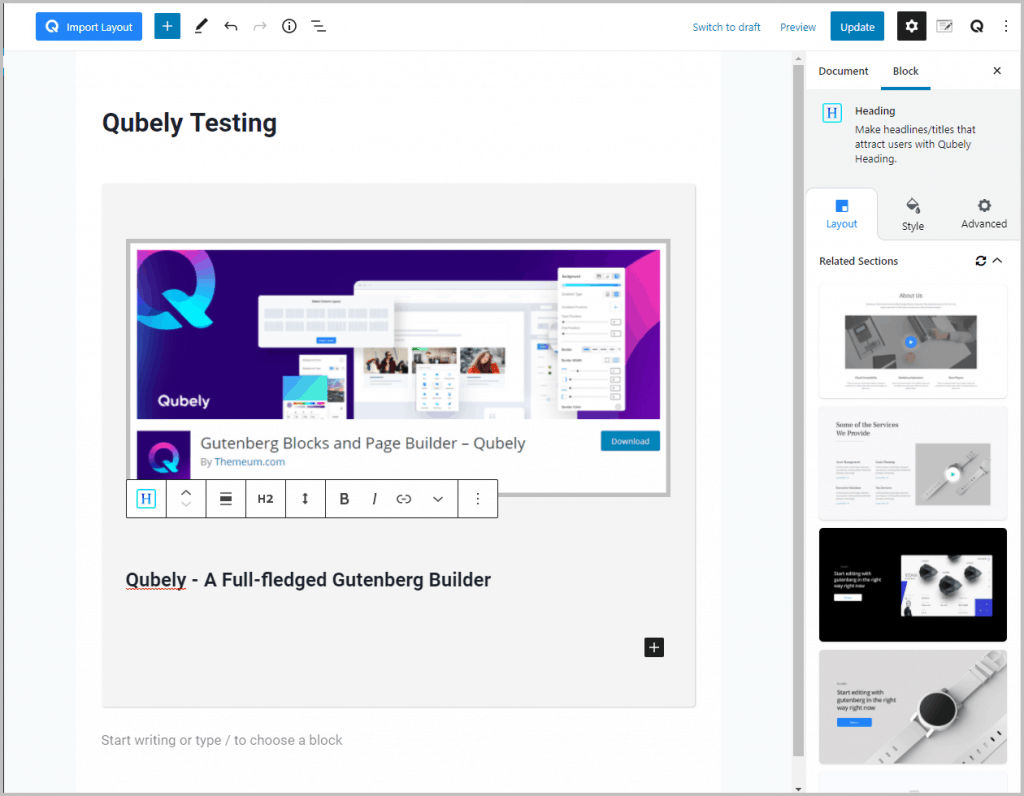Select the Style tab
The width and height of the screenshot is (1024, 796).
912,214
